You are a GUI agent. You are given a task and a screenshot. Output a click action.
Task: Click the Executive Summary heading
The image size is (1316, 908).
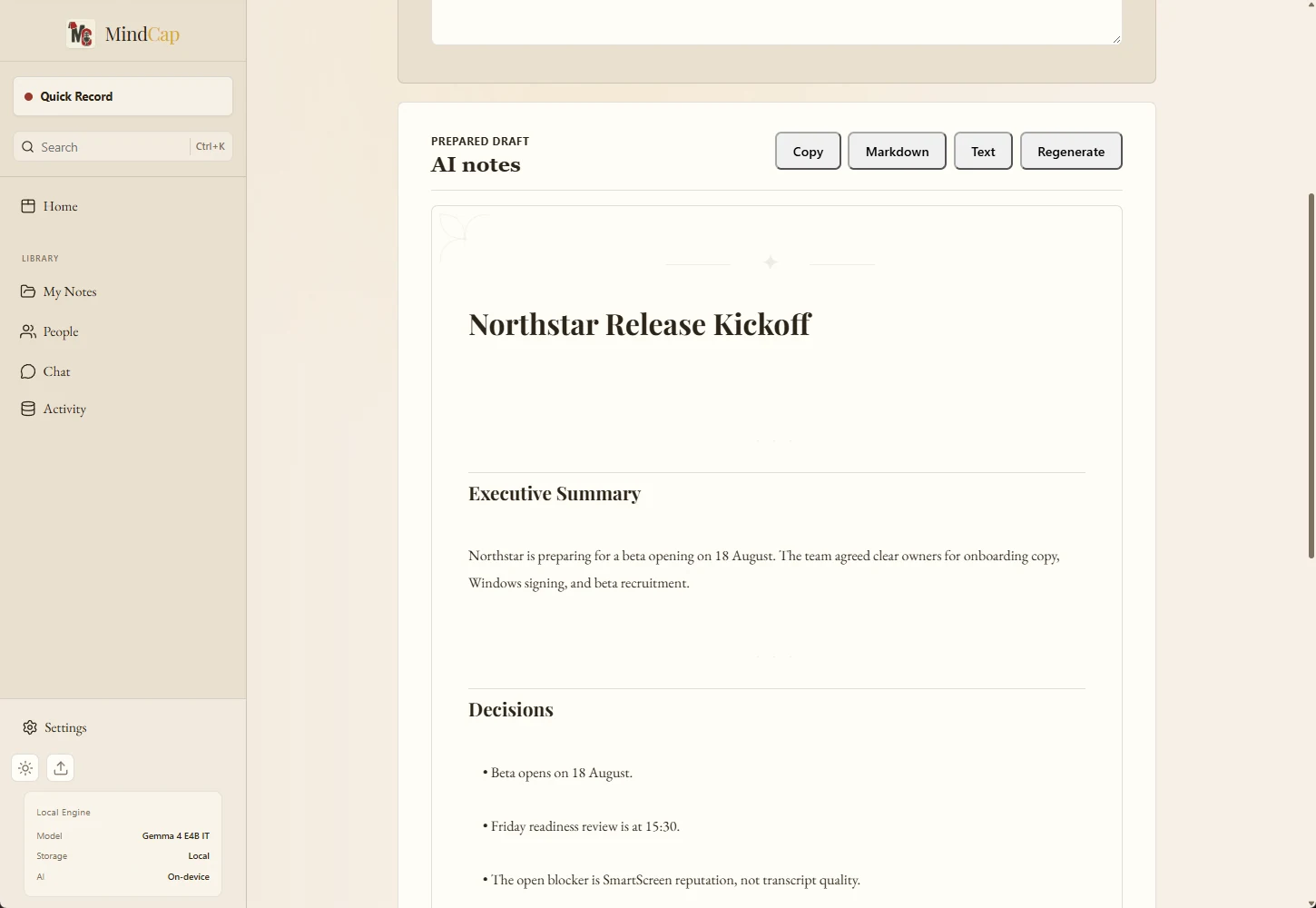click(555, 494)
